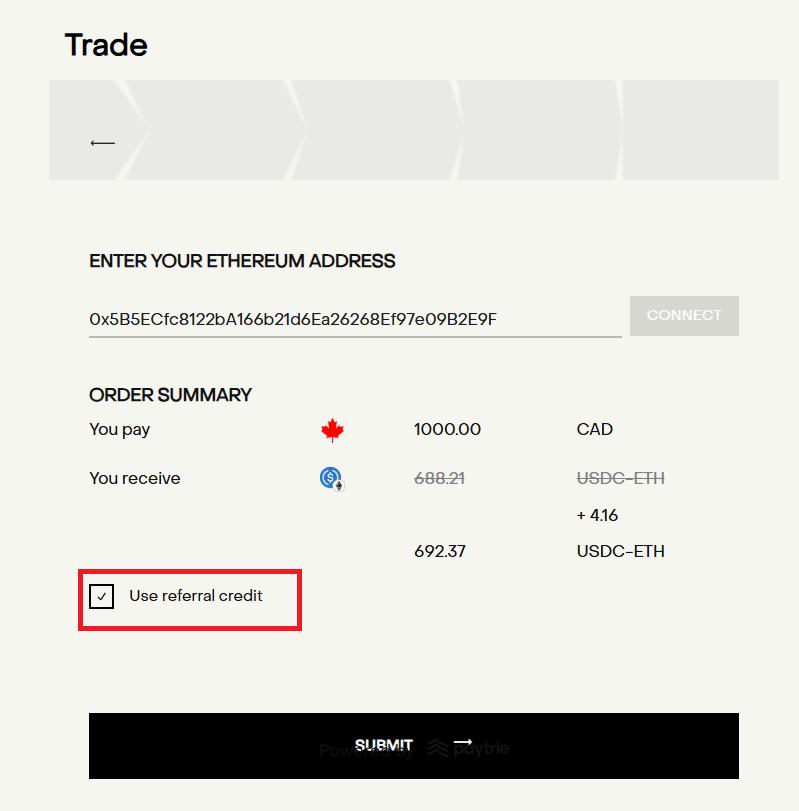
Task: Click the 1000.00 pay amount
Action: [x=447, y=430]
